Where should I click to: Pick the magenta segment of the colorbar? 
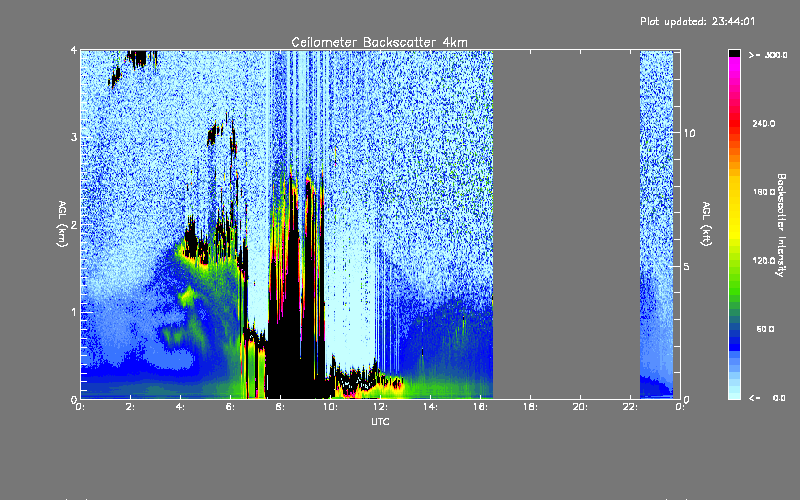coord(734,66)
